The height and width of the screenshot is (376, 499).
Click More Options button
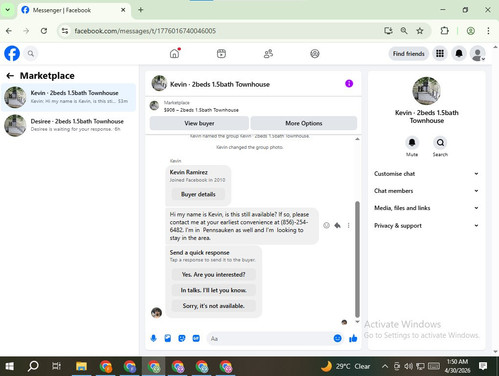pos(304,123)
